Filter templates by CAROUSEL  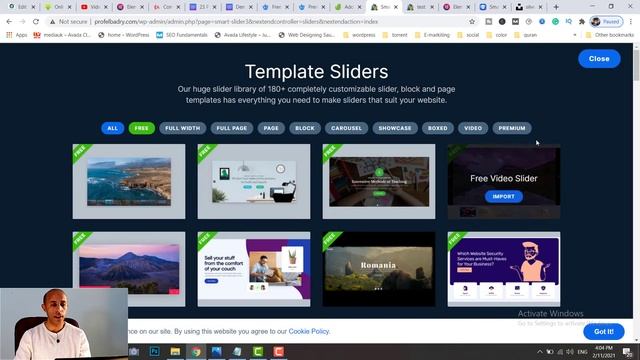pos(347,128)
